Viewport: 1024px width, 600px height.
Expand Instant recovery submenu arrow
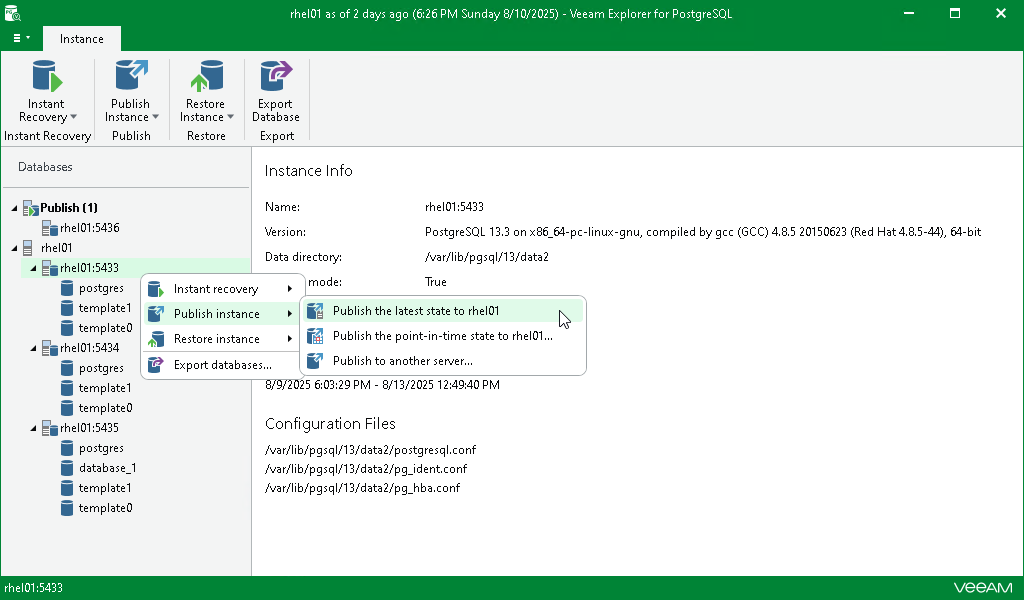tap(289, 289)
